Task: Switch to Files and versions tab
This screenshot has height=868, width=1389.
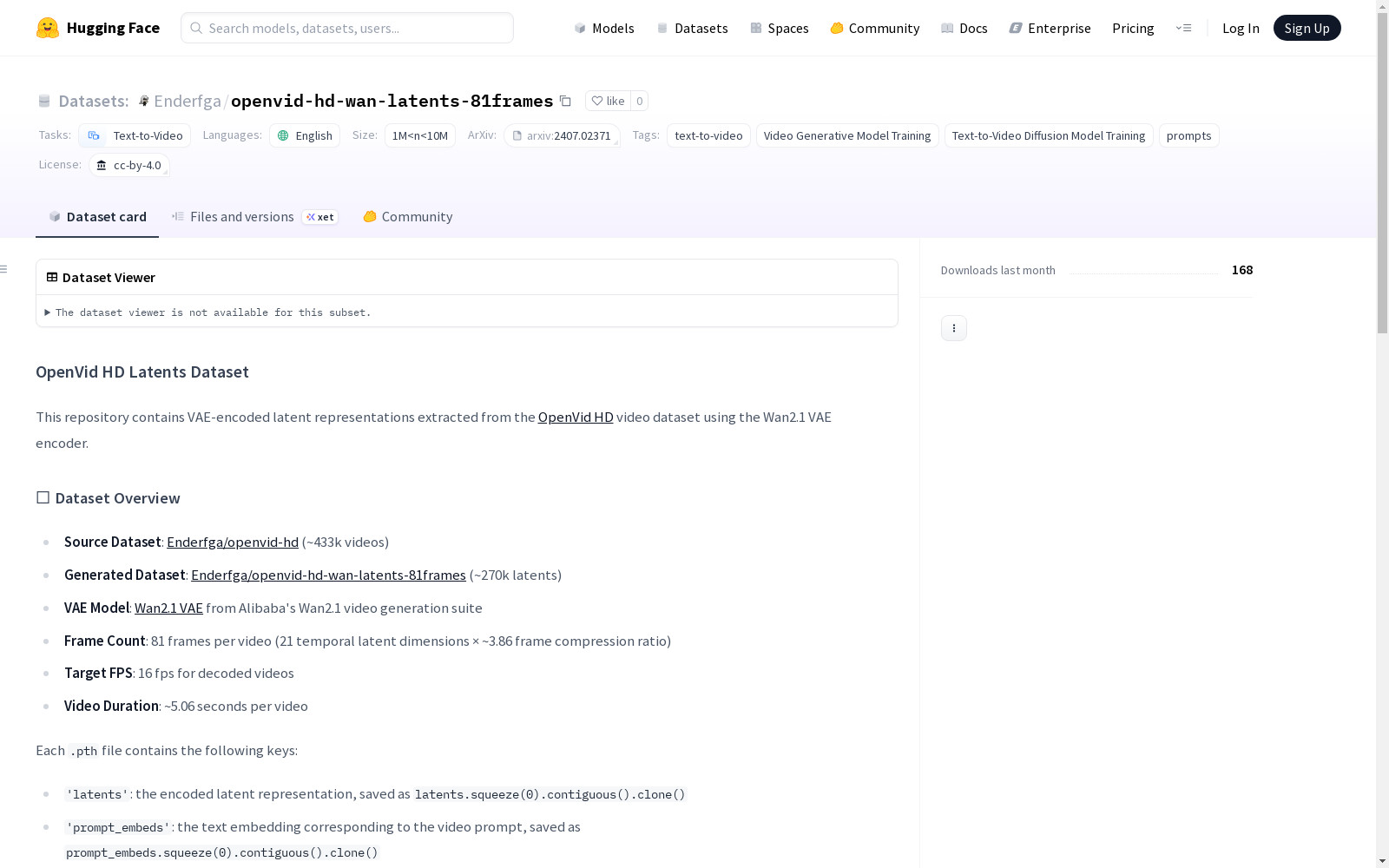Action: [254, 217]
